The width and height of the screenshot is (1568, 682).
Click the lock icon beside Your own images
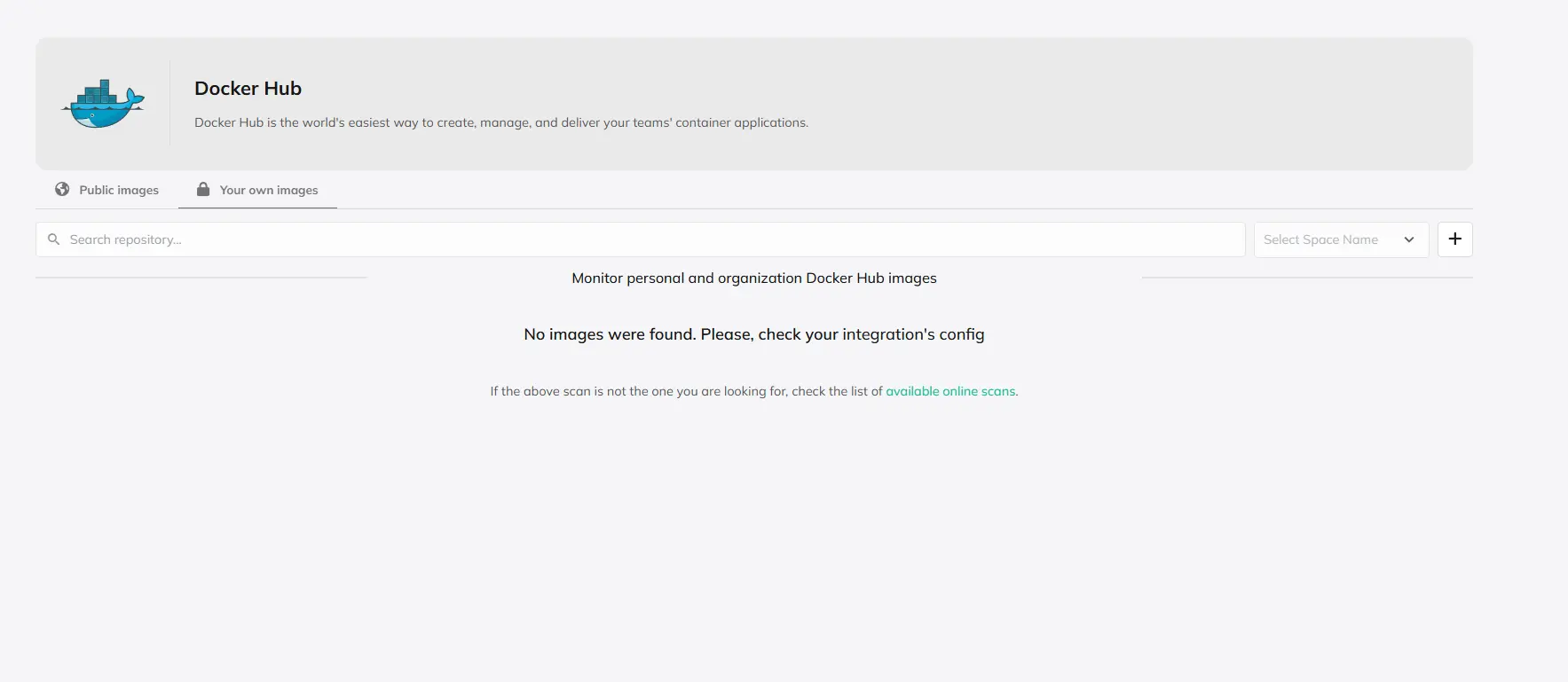[203, 189]
